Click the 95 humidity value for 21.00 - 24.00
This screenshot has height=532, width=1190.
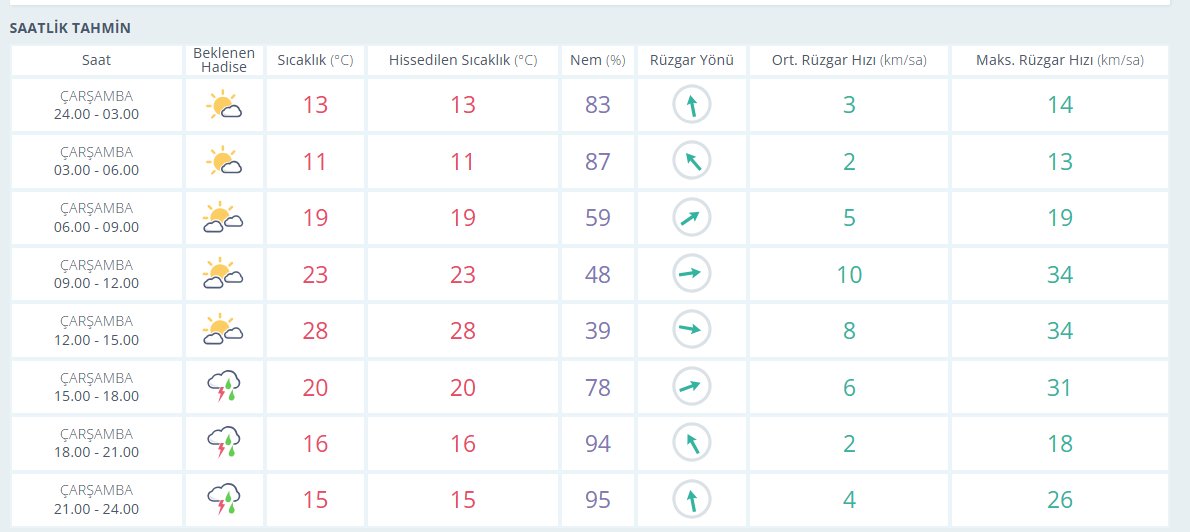pos(598,500)
